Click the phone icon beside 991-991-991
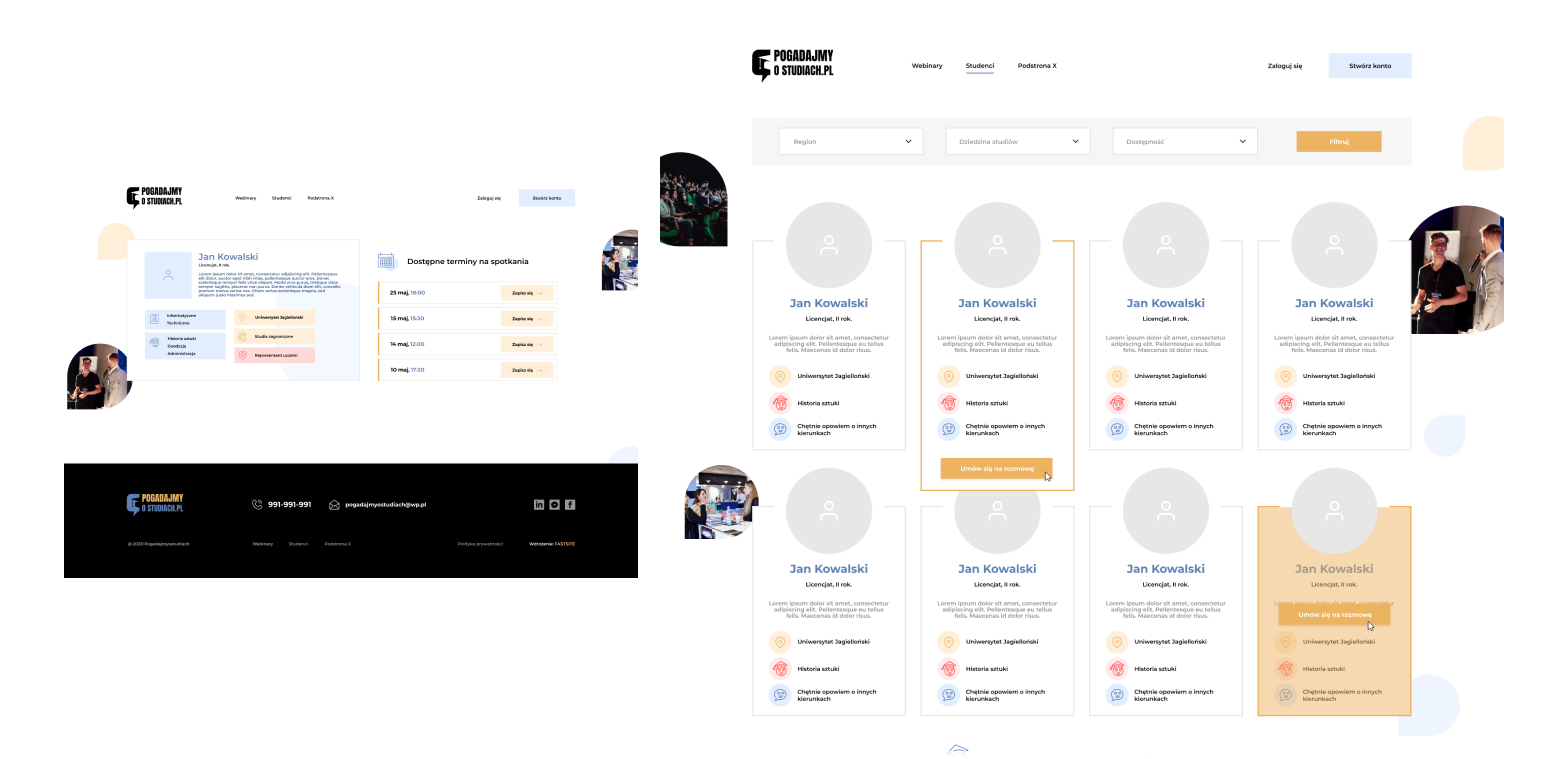The height and width of the screenshot is (759, 1560). (257, 505)
